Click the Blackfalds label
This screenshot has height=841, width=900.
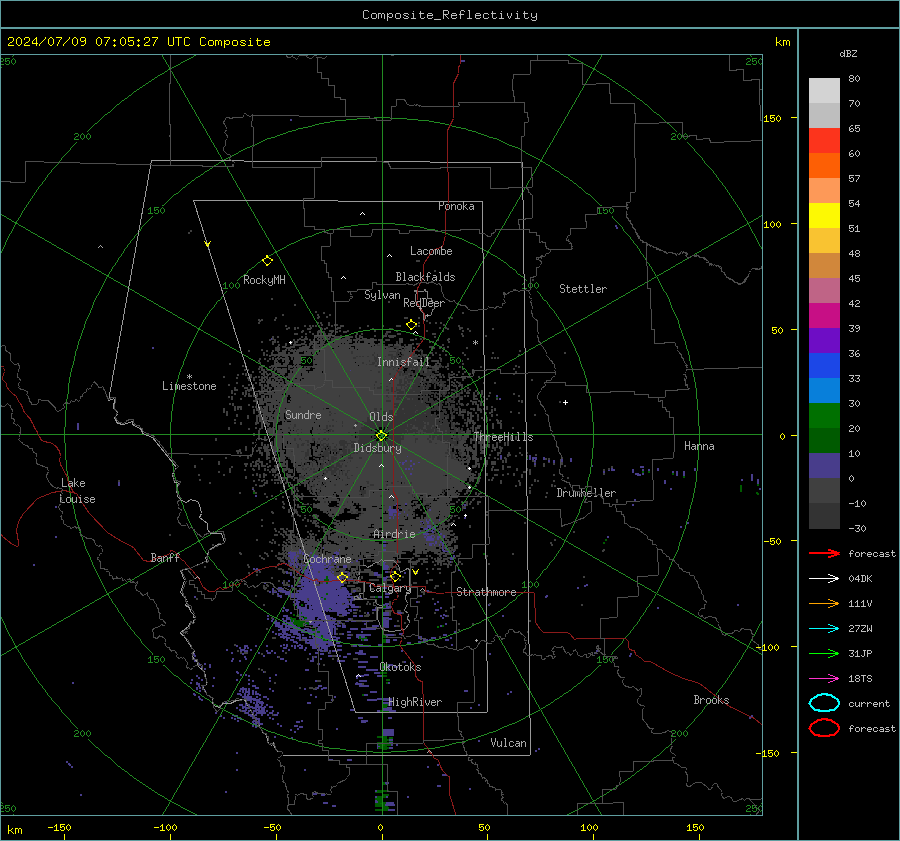(425, 277)
